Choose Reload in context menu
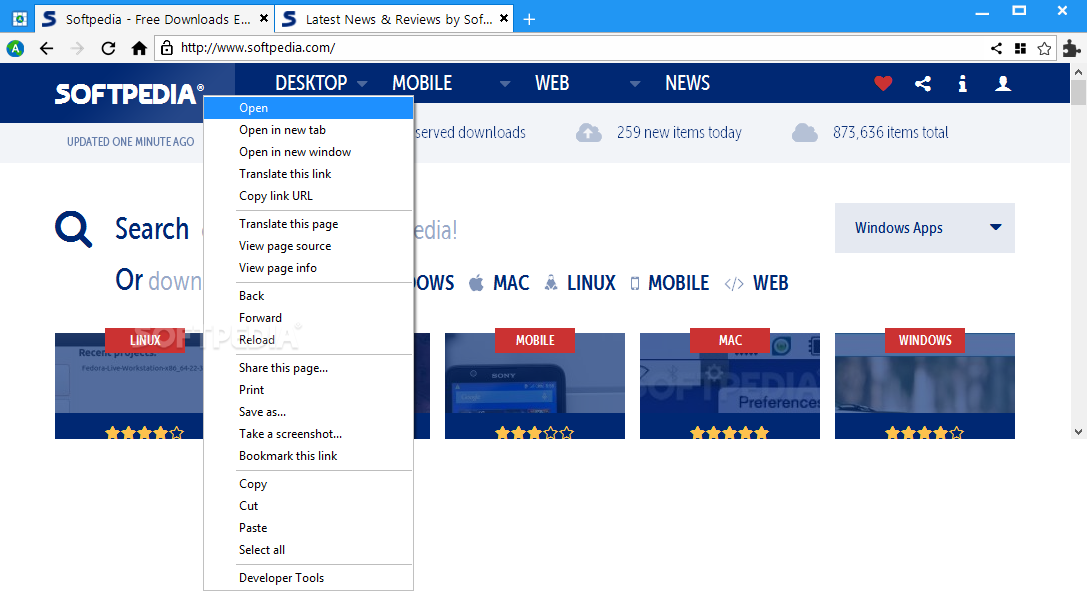 (308, 340)
